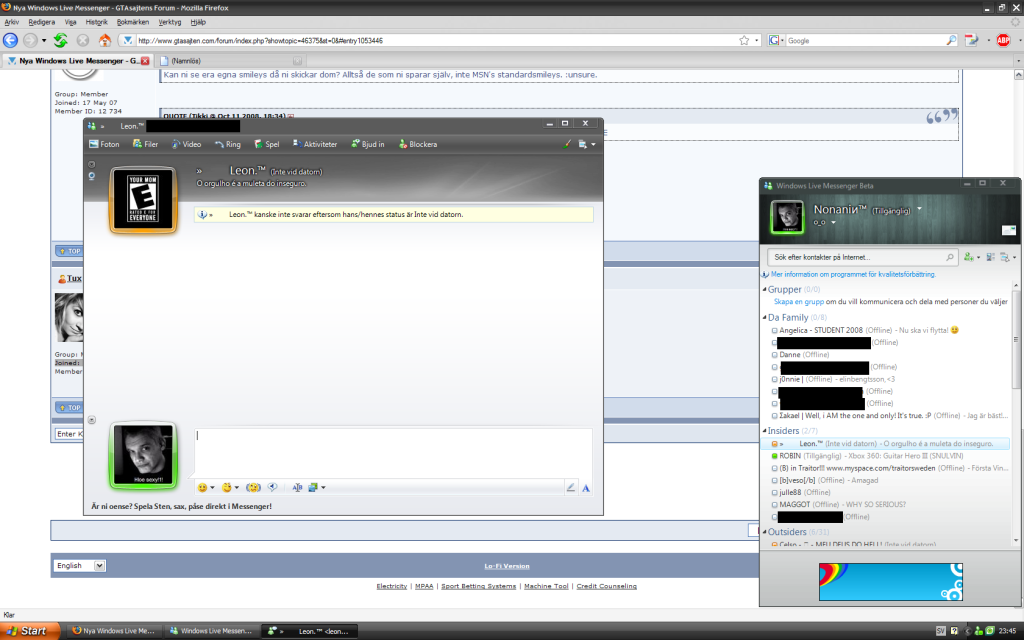Reload the page in Firefox

pos(61,40)
